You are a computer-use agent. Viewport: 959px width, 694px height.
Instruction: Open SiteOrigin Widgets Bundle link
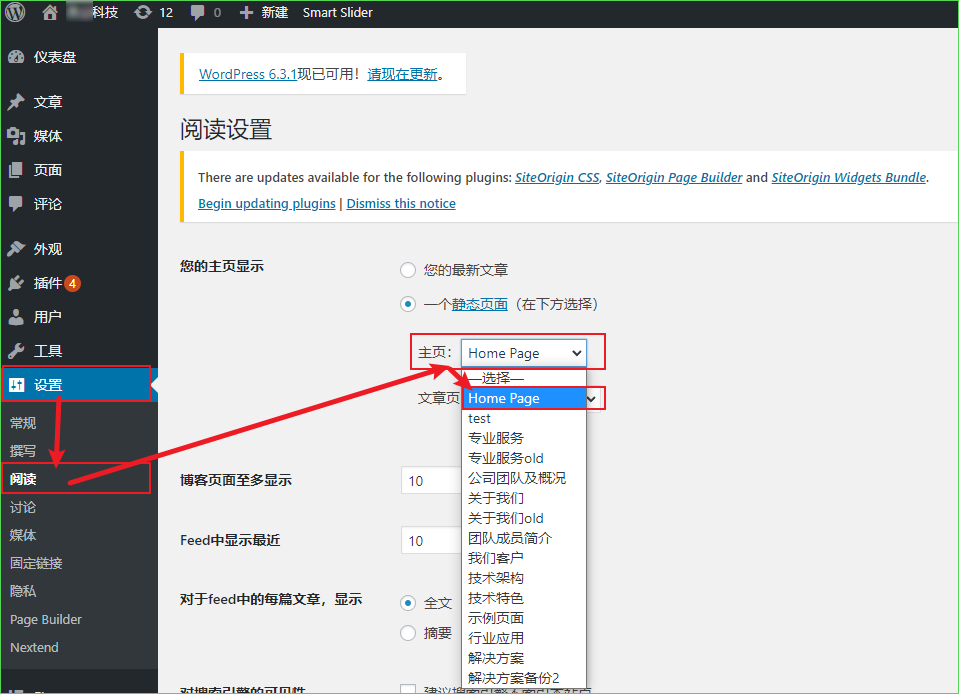(849, 177)
